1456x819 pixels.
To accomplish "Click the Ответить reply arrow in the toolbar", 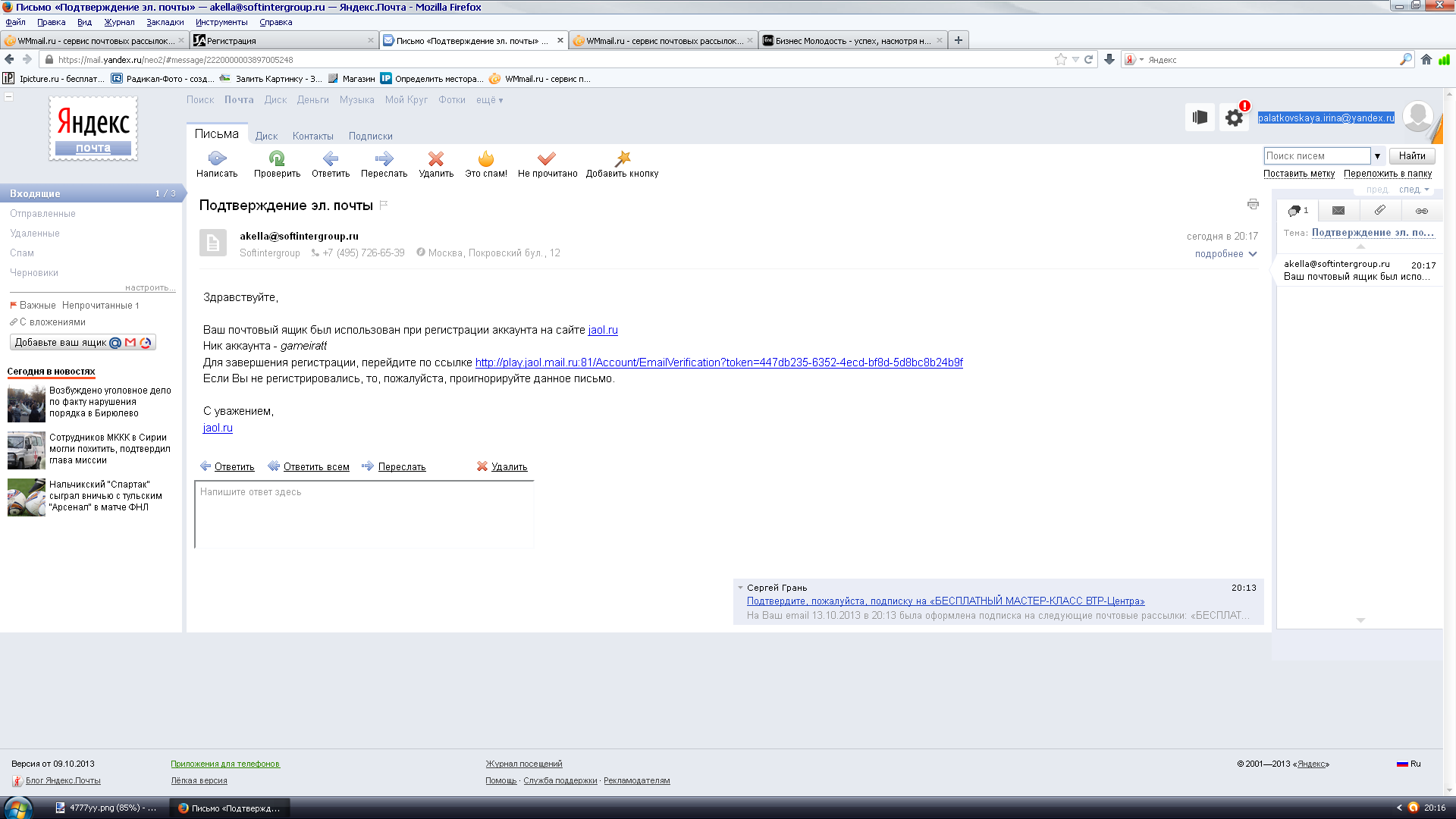I will 331,158.
